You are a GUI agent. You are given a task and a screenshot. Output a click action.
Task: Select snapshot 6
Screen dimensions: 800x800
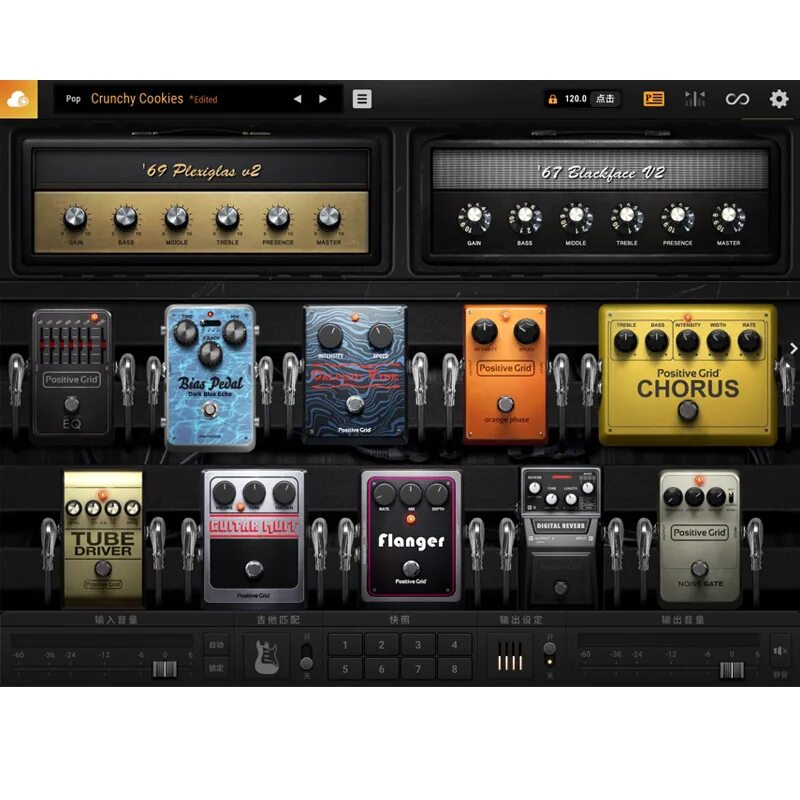(381, 668)
